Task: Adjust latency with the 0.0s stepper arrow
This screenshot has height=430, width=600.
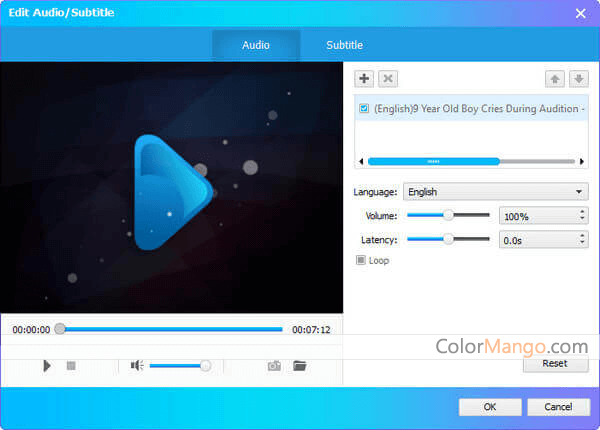Action: (583, 237)
